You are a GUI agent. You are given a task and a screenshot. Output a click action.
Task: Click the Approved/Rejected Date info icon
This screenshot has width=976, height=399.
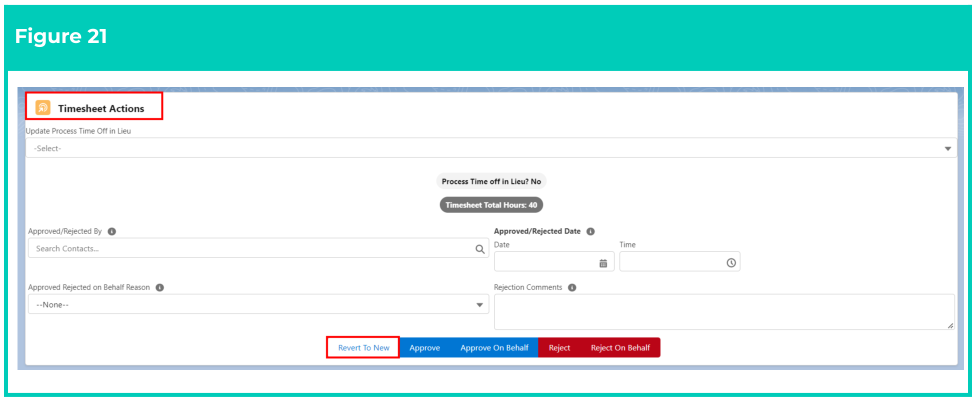point(590,231)
